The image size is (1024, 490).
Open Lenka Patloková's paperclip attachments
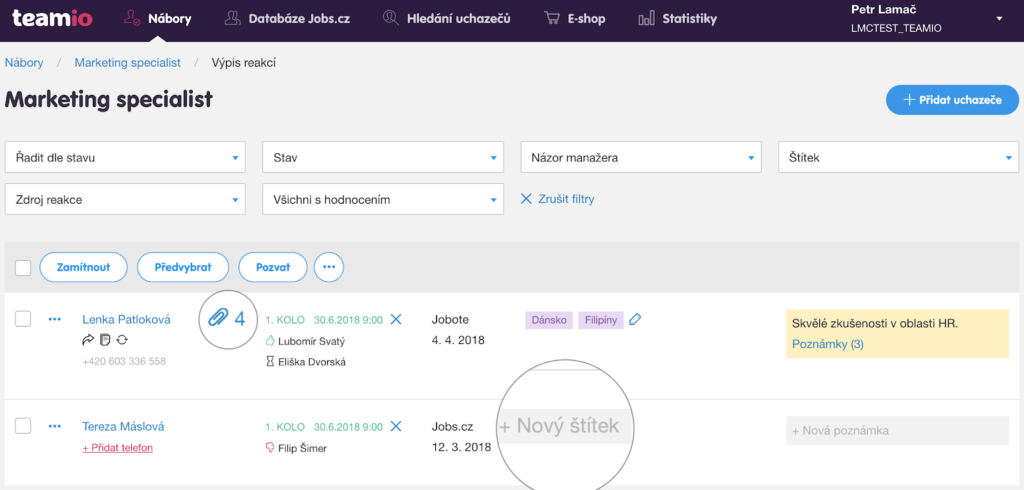pos(226,319)
